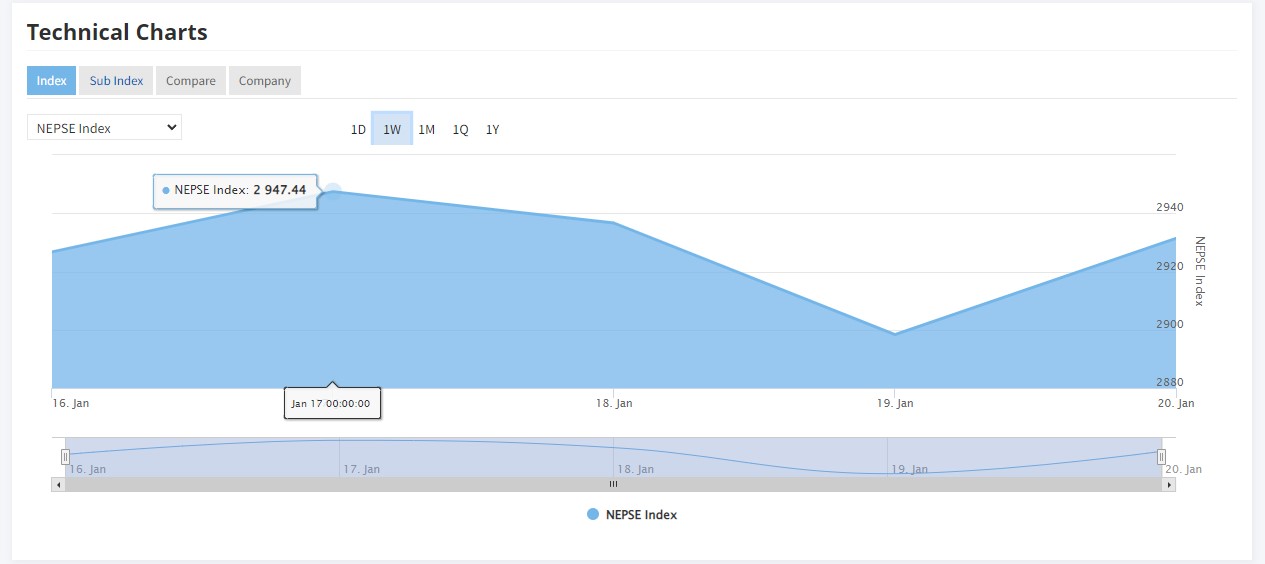
Task: Show the 1Y chart range
Action: [492, 130]
